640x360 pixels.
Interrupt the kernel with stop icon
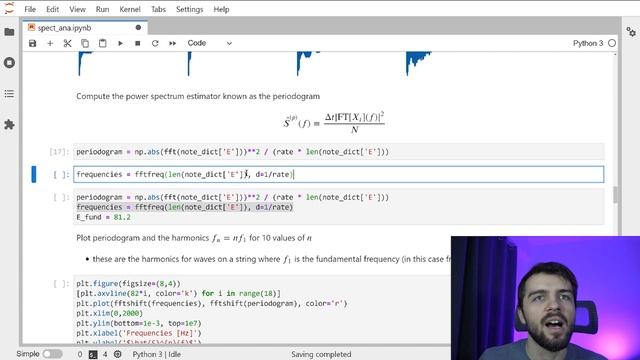(138, 43)
